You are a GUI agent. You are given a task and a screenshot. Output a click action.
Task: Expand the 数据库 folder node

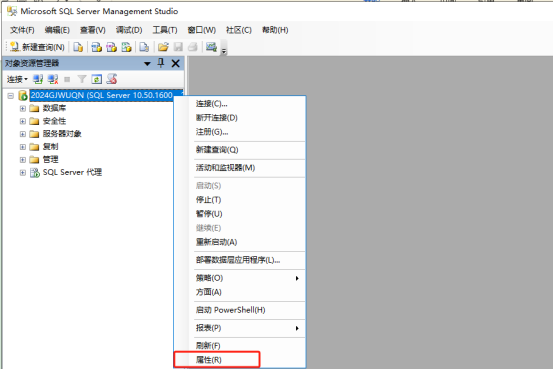tap(23, 108)
